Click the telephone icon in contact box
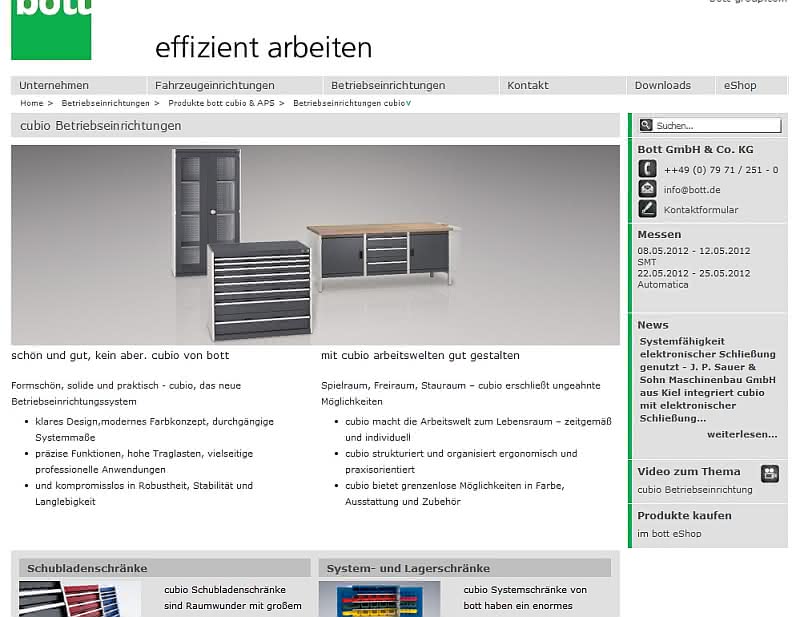This screenshot has height=617, width=800. (x=647, y=169)
